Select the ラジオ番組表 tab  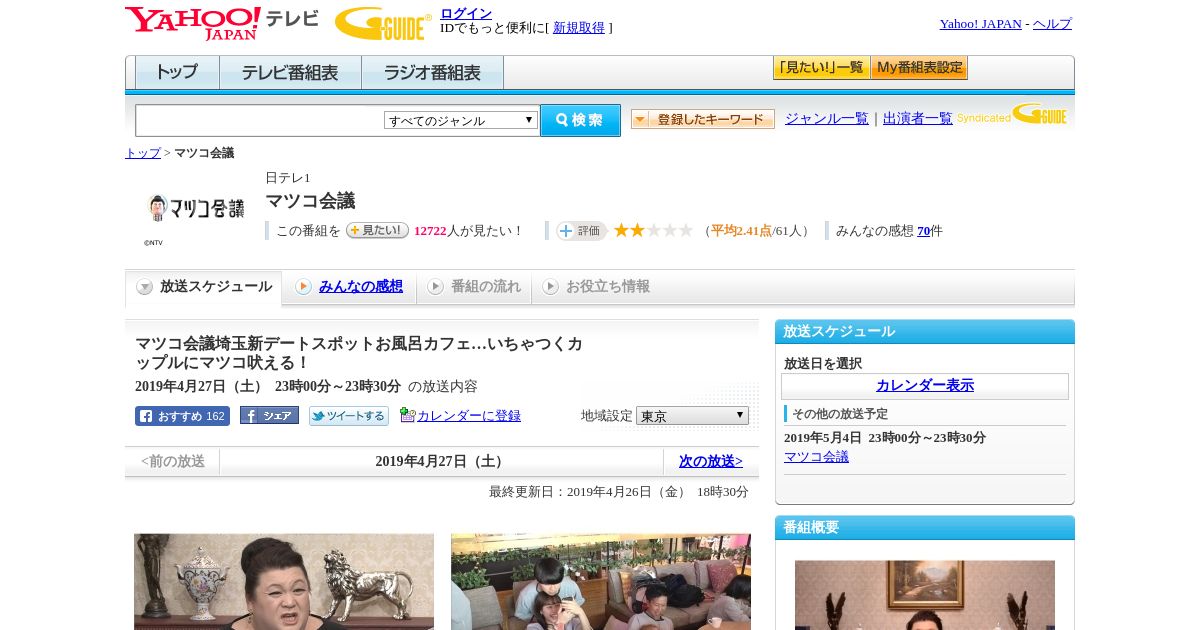[x=432, y=73]
